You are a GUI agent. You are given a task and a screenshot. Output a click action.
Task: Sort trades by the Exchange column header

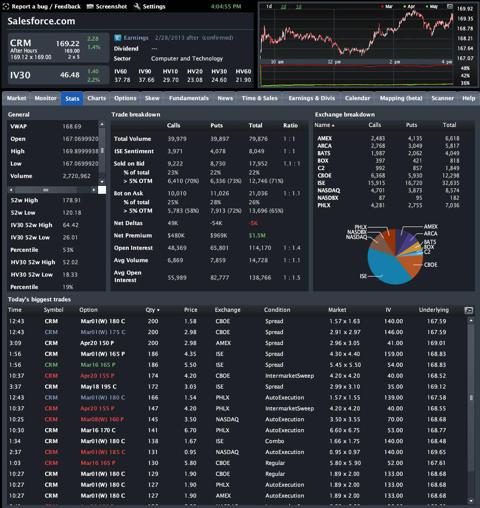pos(227,310)
